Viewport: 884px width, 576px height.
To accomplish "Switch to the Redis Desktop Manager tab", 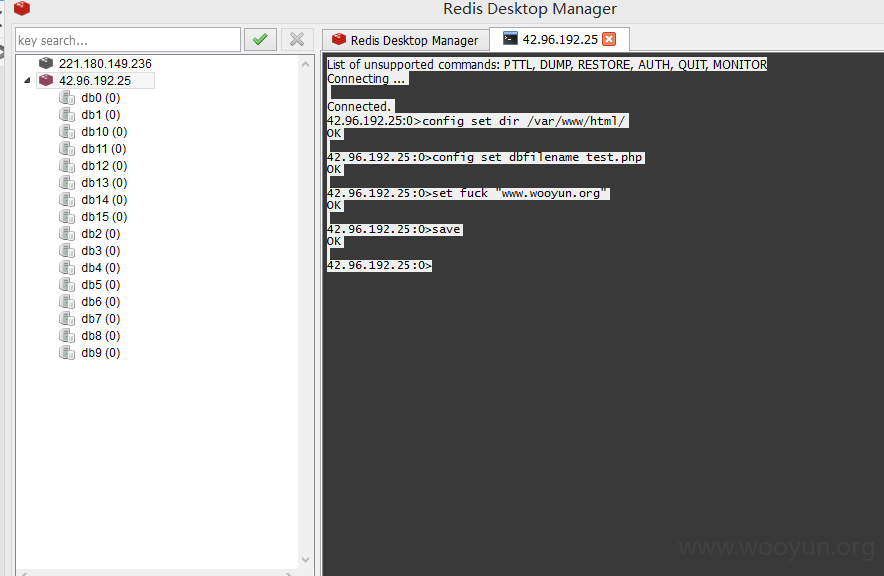I will (405, 40).
